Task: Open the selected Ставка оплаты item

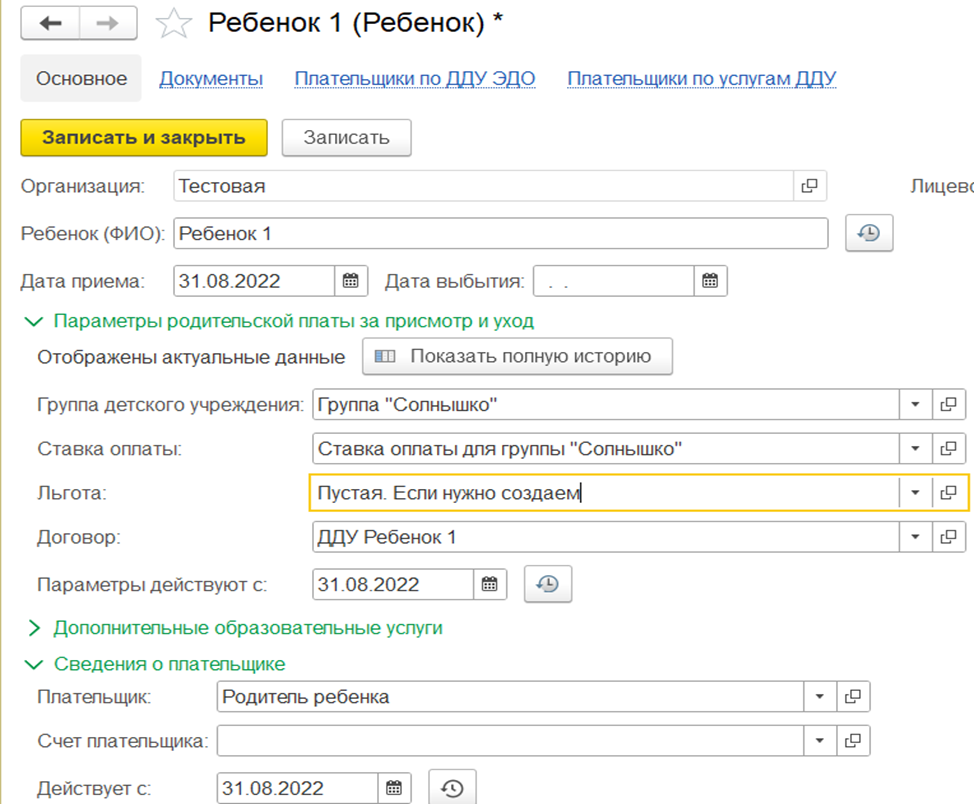Action: (x=949, y=449)
